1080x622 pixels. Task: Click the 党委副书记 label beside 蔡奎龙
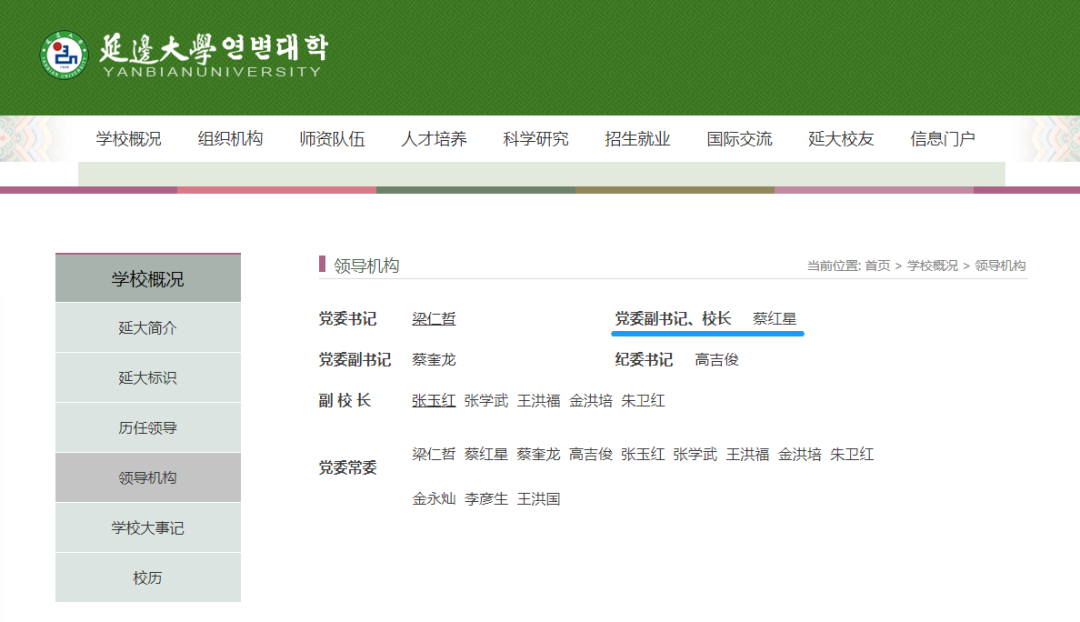click(355, 360)
